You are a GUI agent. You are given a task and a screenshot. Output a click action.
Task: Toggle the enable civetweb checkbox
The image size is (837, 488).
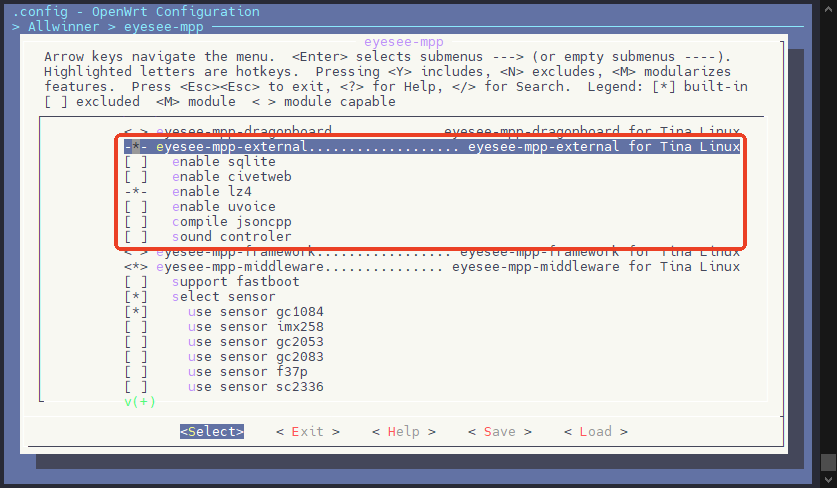coord(136,177)
